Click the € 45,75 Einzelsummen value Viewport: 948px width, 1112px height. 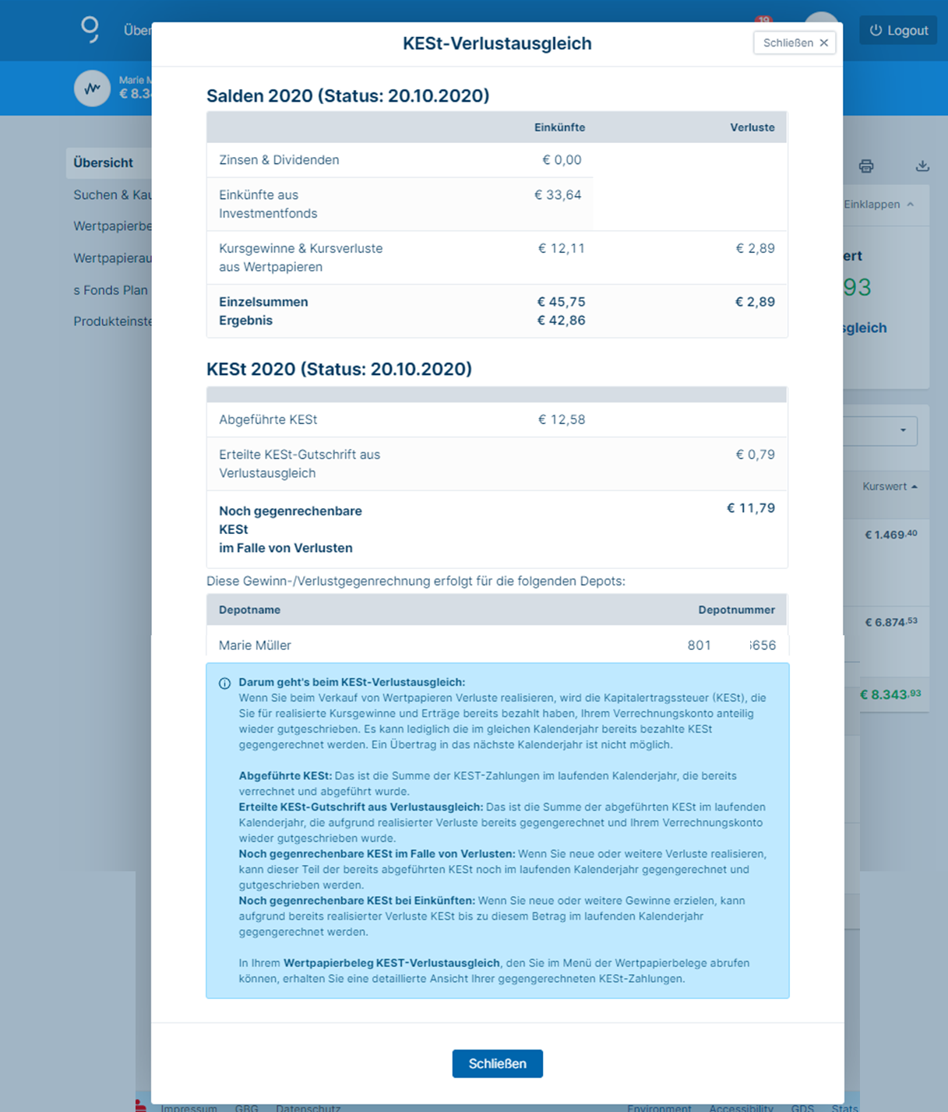pyautogui.click(x=561, y=302)
